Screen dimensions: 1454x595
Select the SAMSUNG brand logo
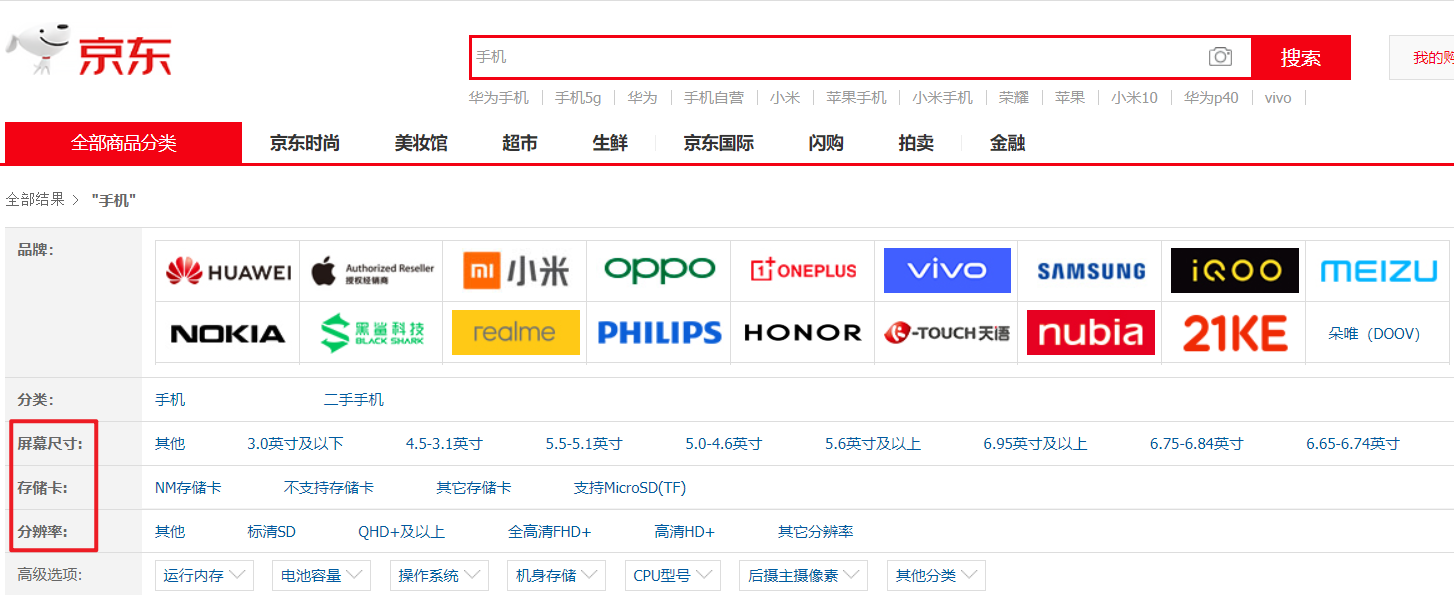pos(1091,271)
